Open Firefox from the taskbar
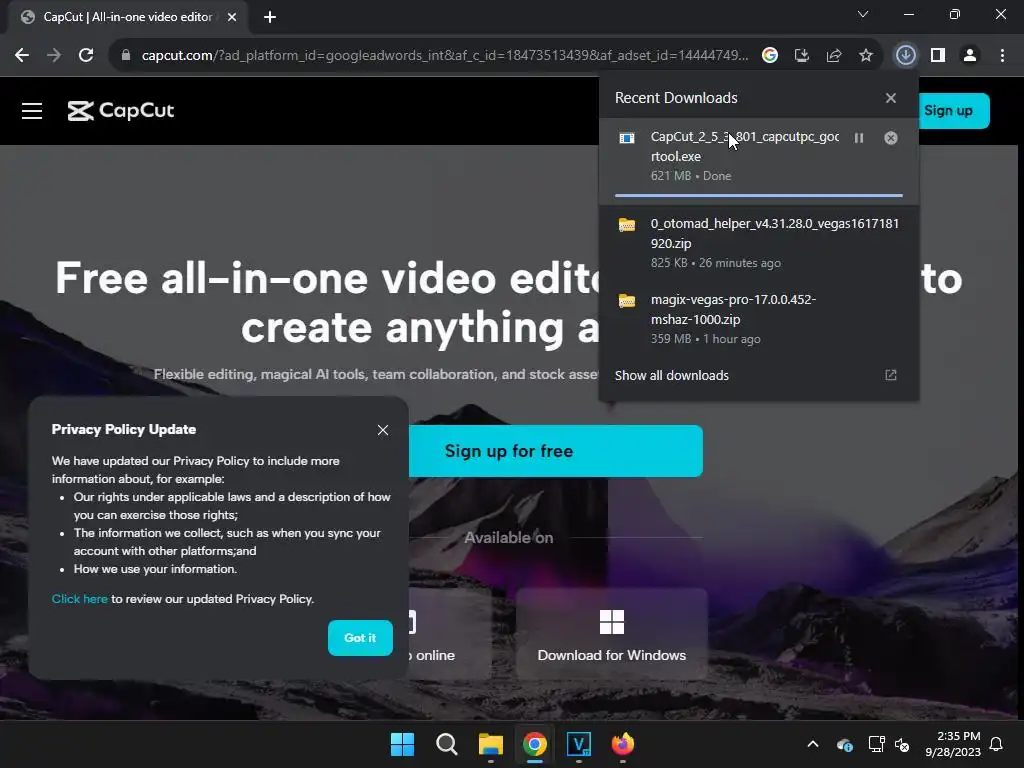Screen dimensions: 1024x768 point(623,744)
